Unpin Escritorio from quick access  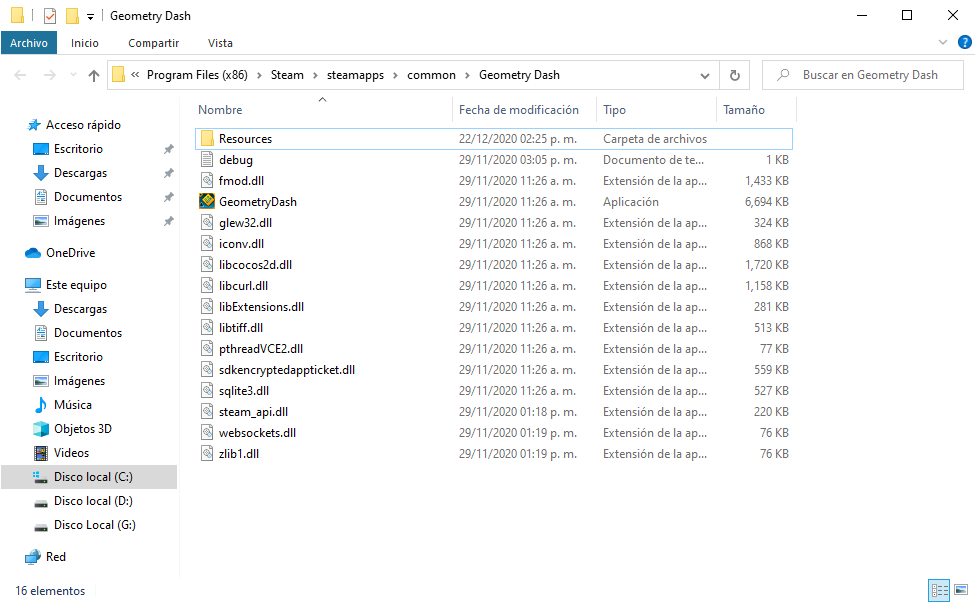coord(169,149)
